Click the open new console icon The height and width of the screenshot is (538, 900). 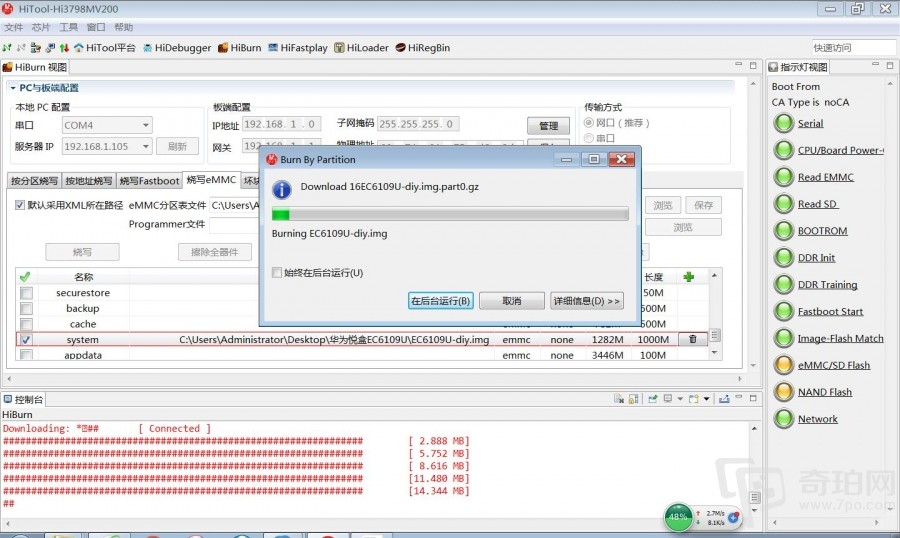[694, 398]
